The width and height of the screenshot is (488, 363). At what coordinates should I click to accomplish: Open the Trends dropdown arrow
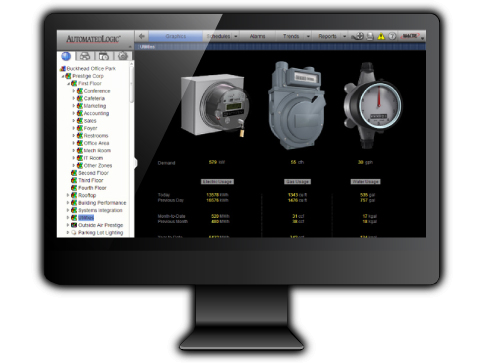[x=308, y=36]
